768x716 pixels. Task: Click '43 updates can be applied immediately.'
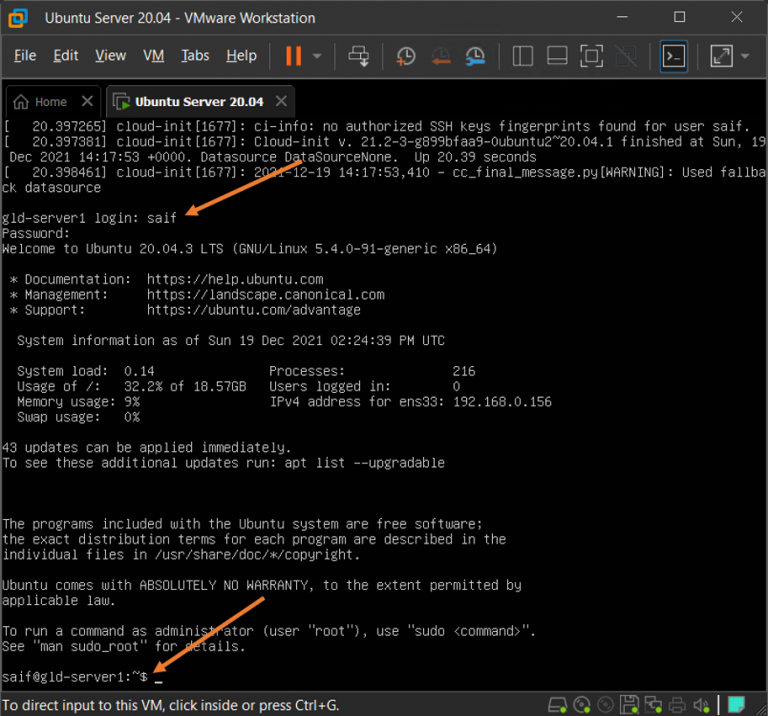[x=146, y=448]
